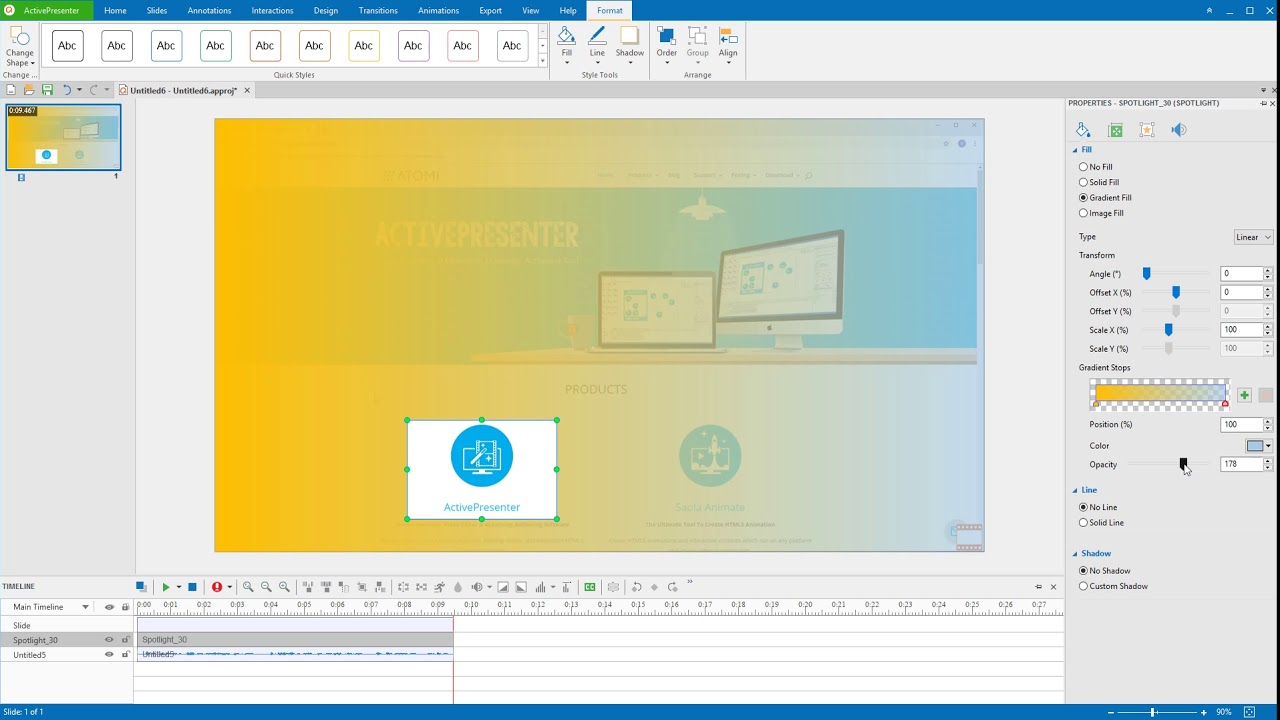Screen dimensions: 1280x720
Task: Select the Gradient Fill option
Action: (x=1105, y=198)
